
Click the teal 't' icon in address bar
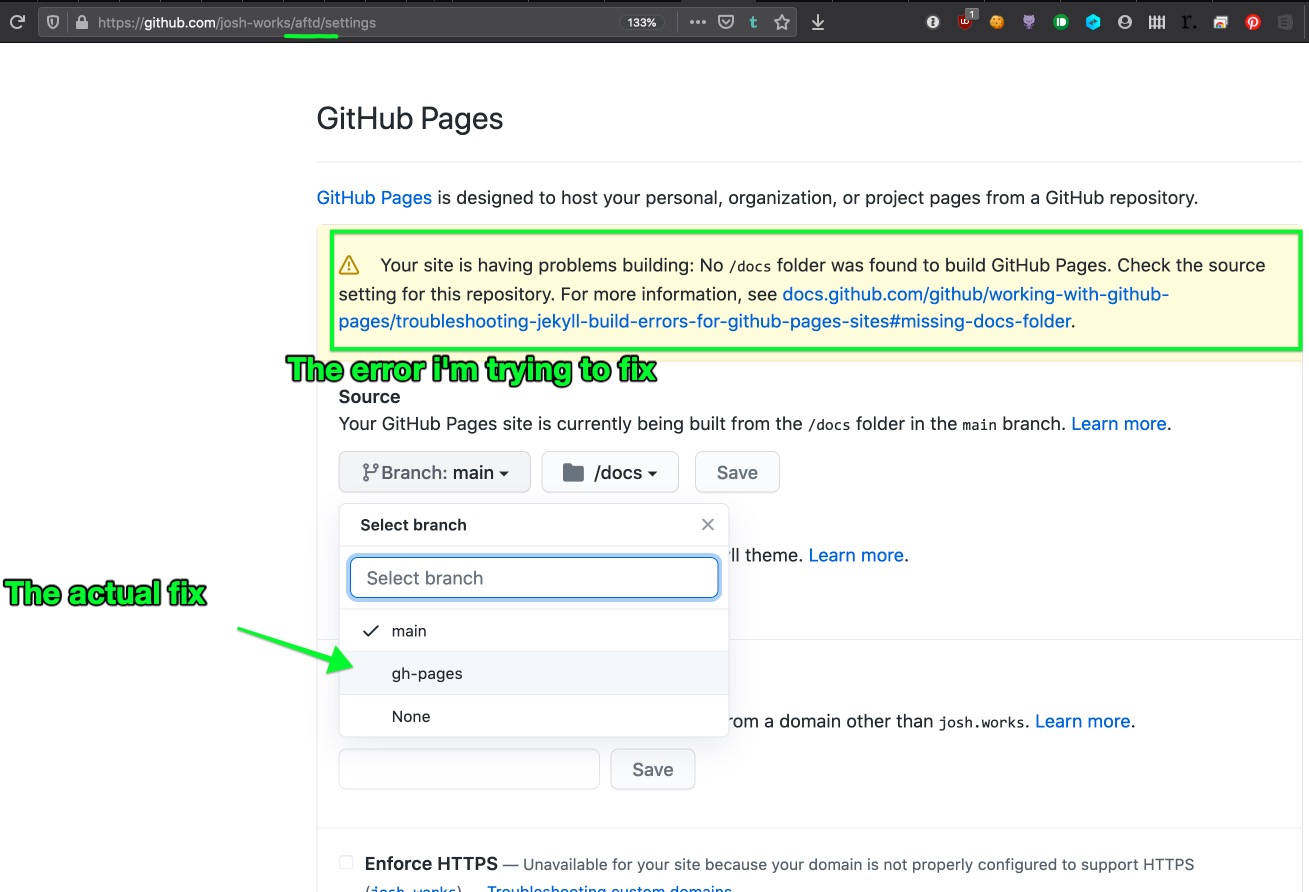[753, 22]
